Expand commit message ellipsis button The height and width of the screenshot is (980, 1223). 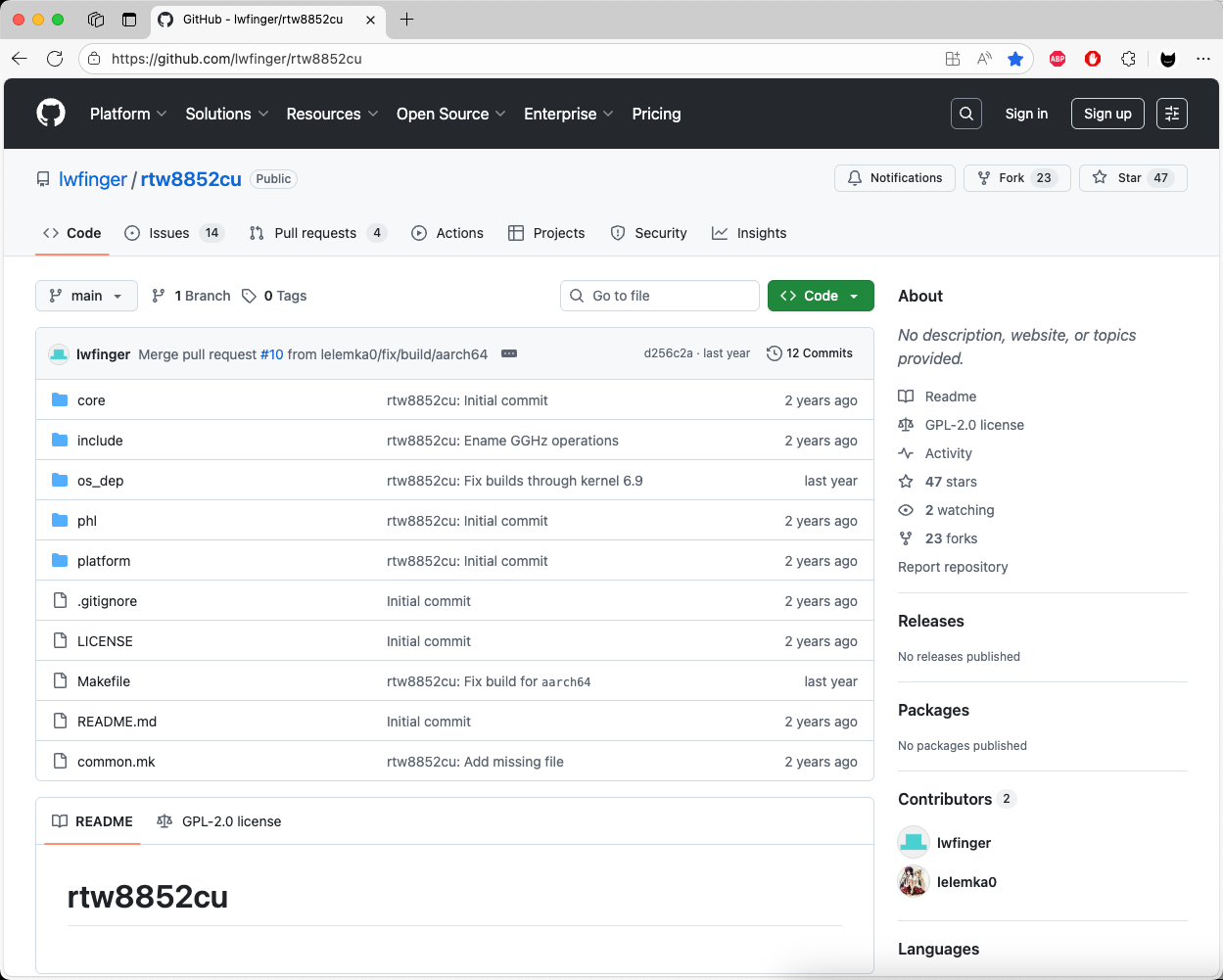[509, 353]
